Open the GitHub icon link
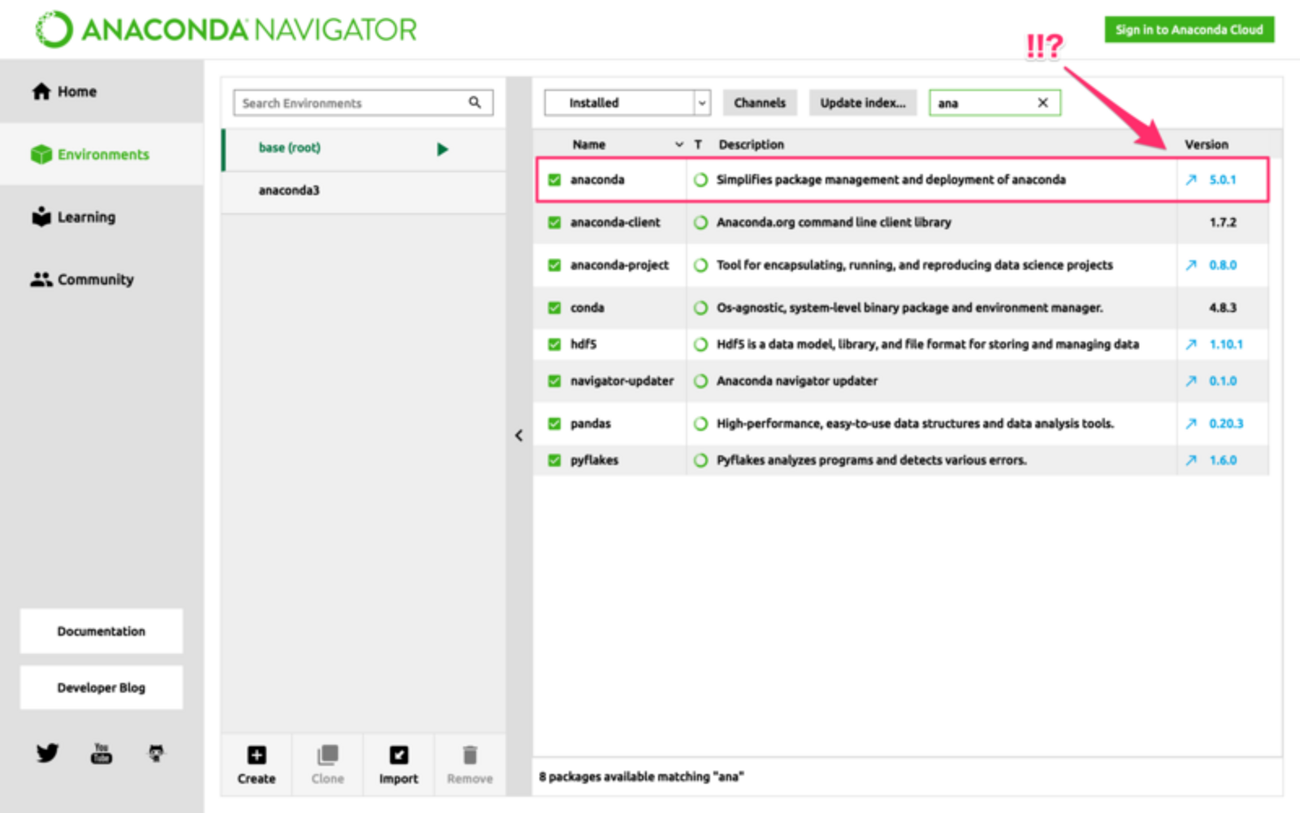The image size is (1300, 813). click(156, 753)
